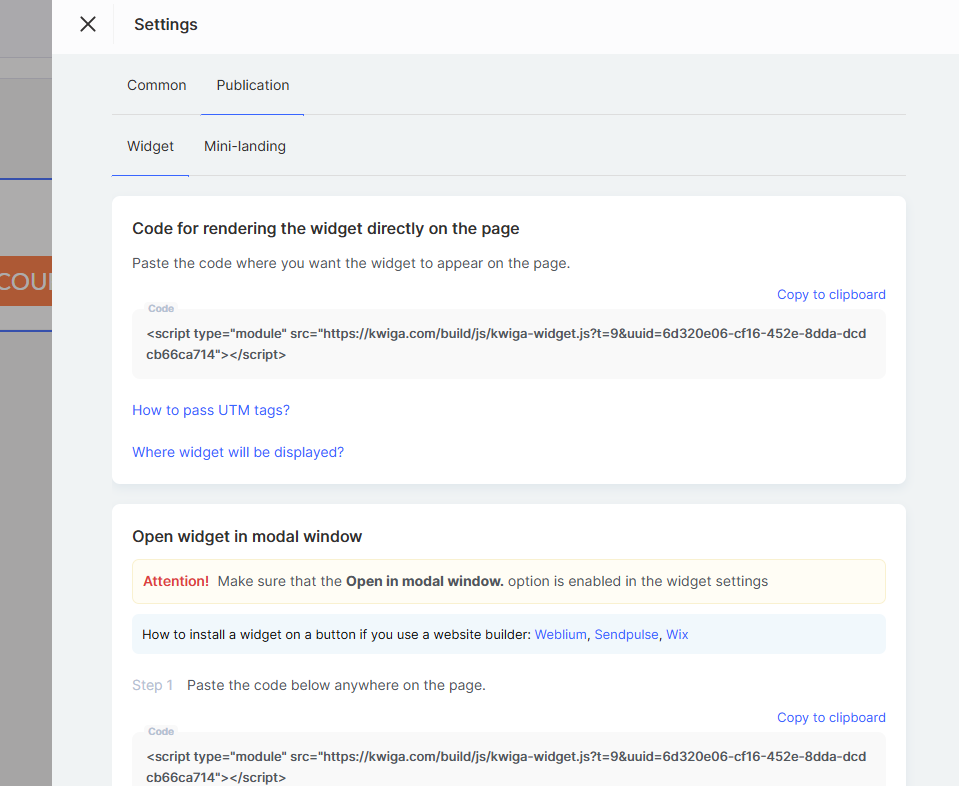Click the 'Open widget in modal window' heading

[x=247, y=537]
